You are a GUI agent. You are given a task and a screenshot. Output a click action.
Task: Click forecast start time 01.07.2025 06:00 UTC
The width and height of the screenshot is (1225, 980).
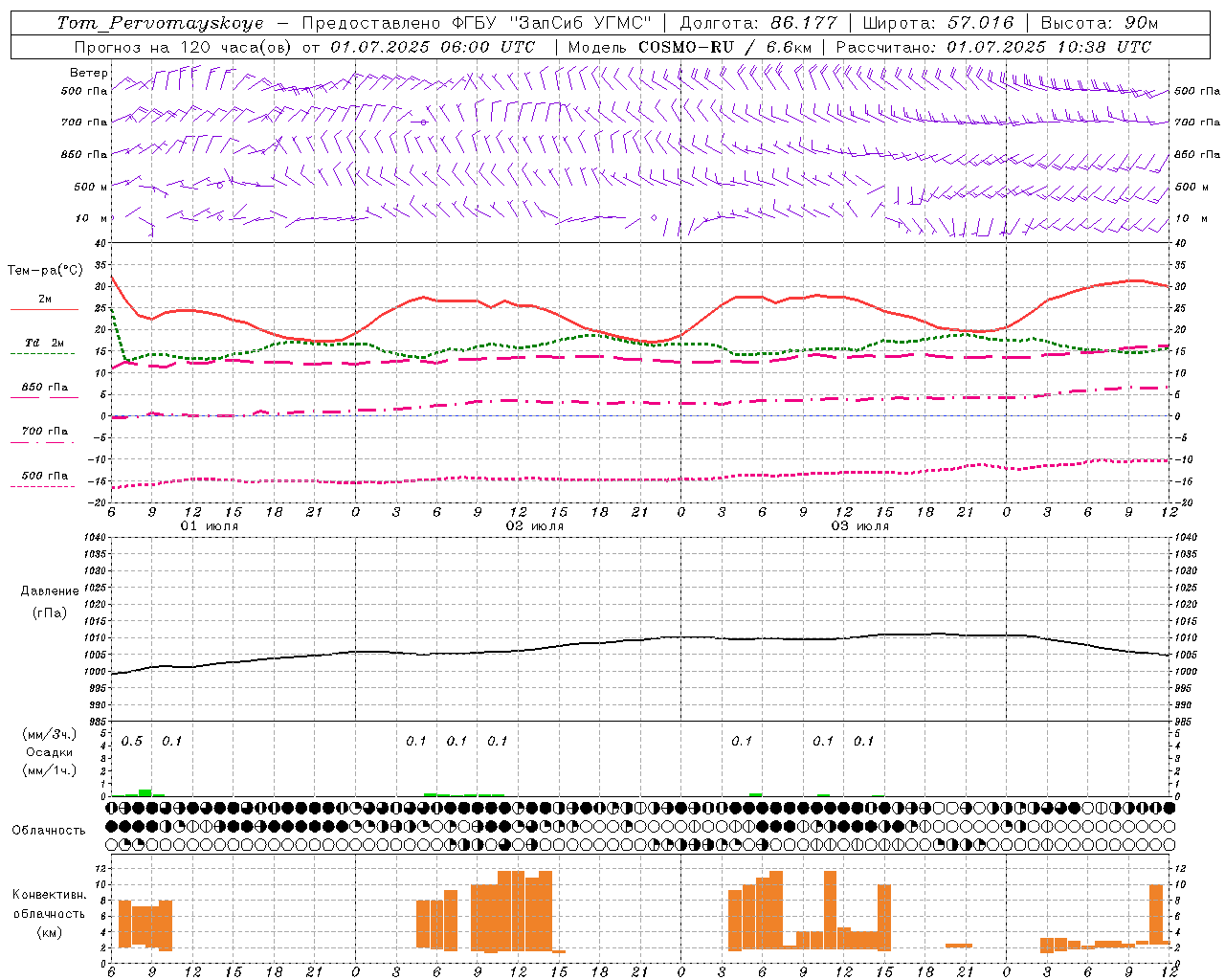click(x=433, y=47)
